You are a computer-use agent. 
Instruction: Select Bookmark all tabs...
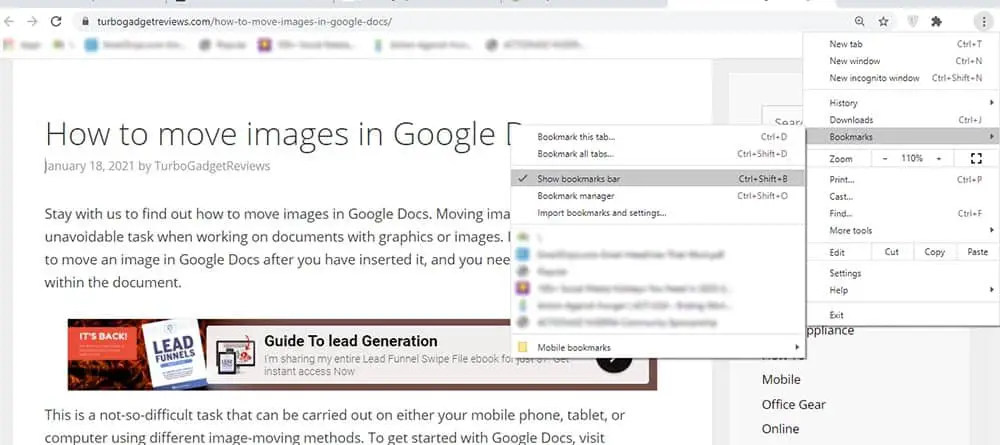659,154
